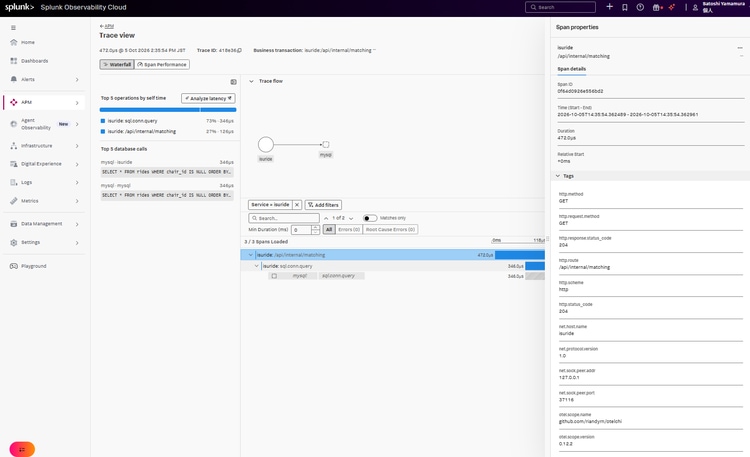Collapse the left summary panel icon
The height and width of the screenshot is (457, 750).
[x=233, y=82]
